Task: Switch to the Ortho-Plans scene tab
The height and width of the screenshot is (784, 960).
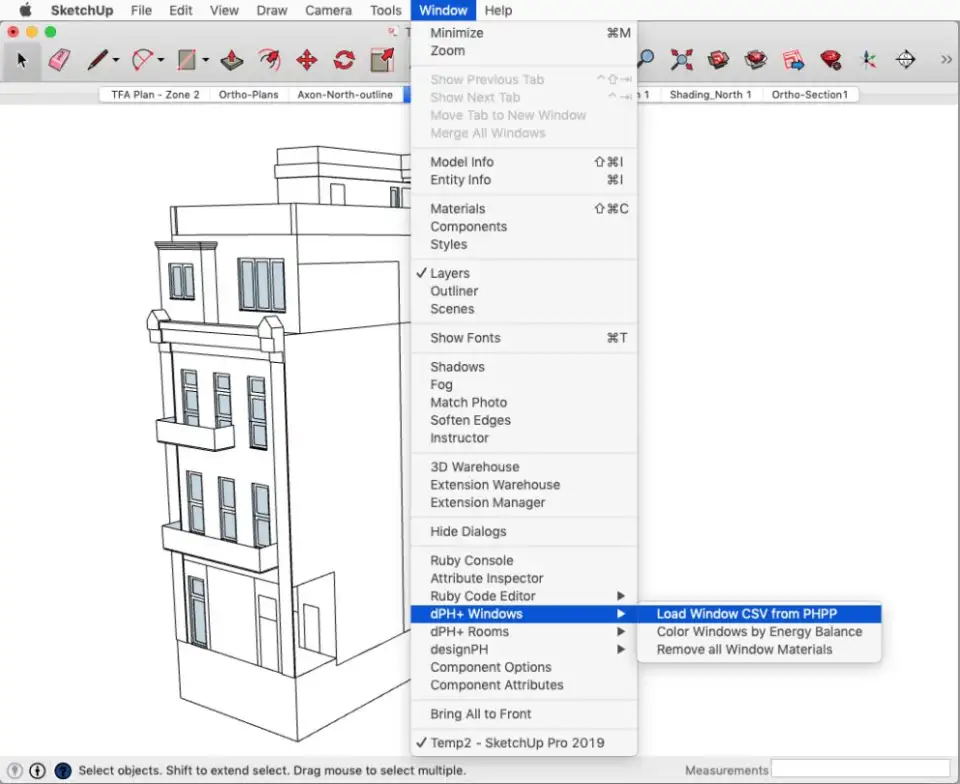Action: click(x=248, y=95)
